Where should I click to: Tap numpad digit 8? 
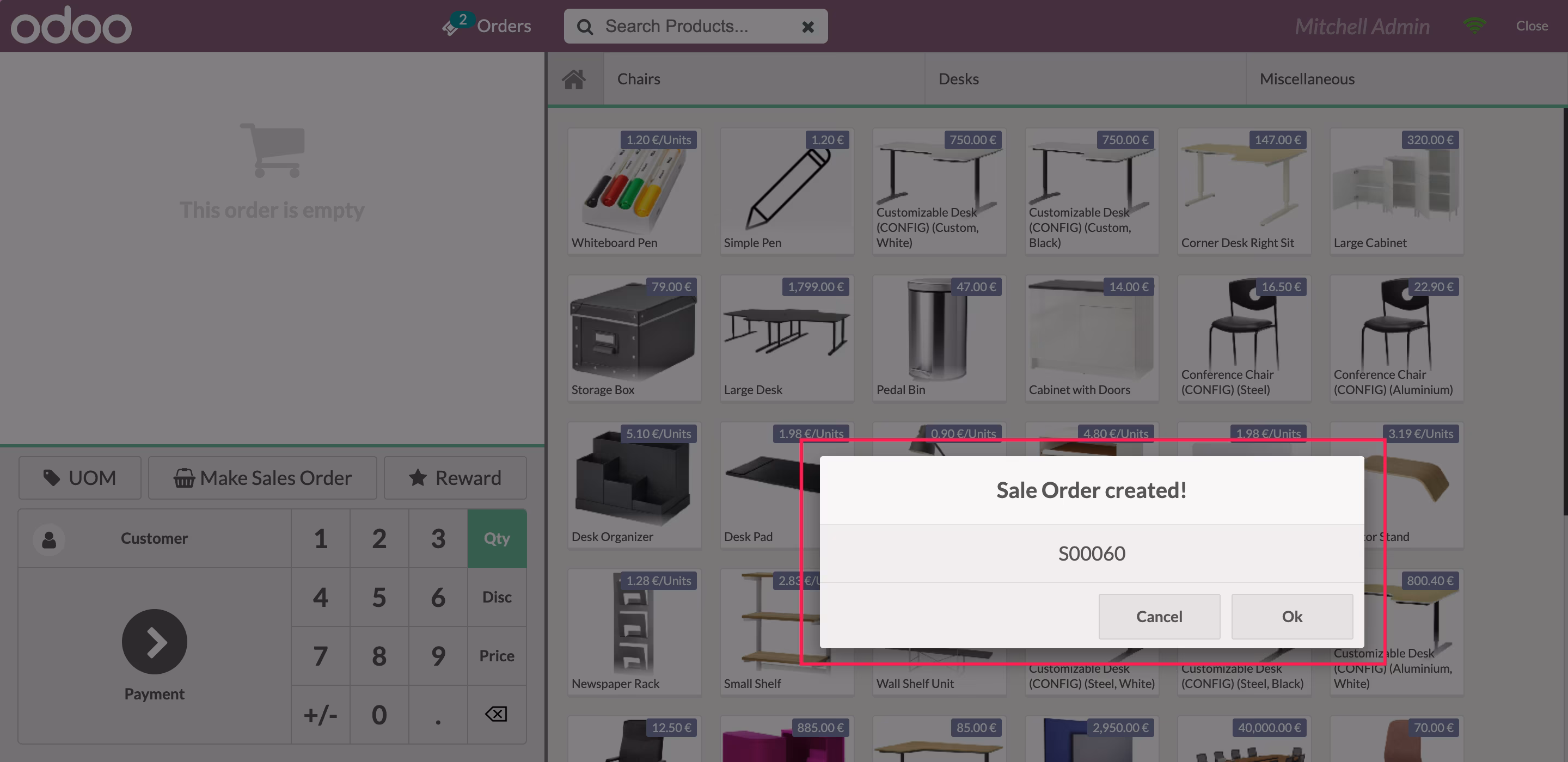pyautogui.click(x=379, y=656)
